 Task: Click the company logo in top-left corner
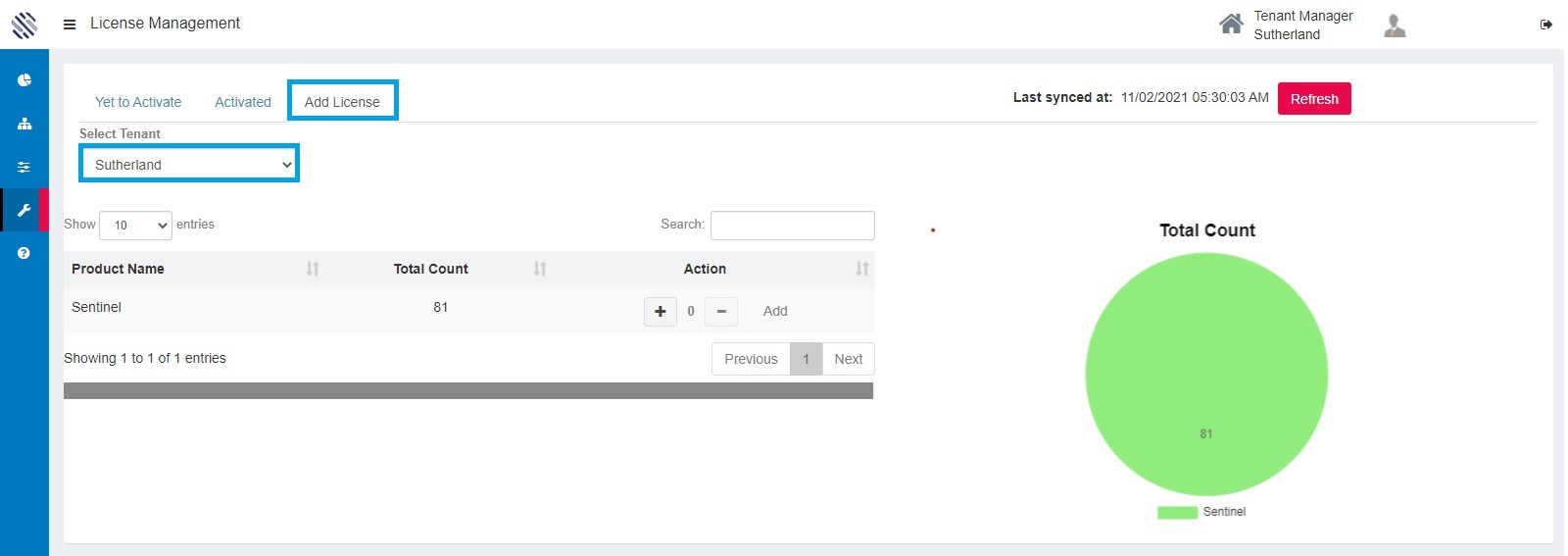click(24, 25)
